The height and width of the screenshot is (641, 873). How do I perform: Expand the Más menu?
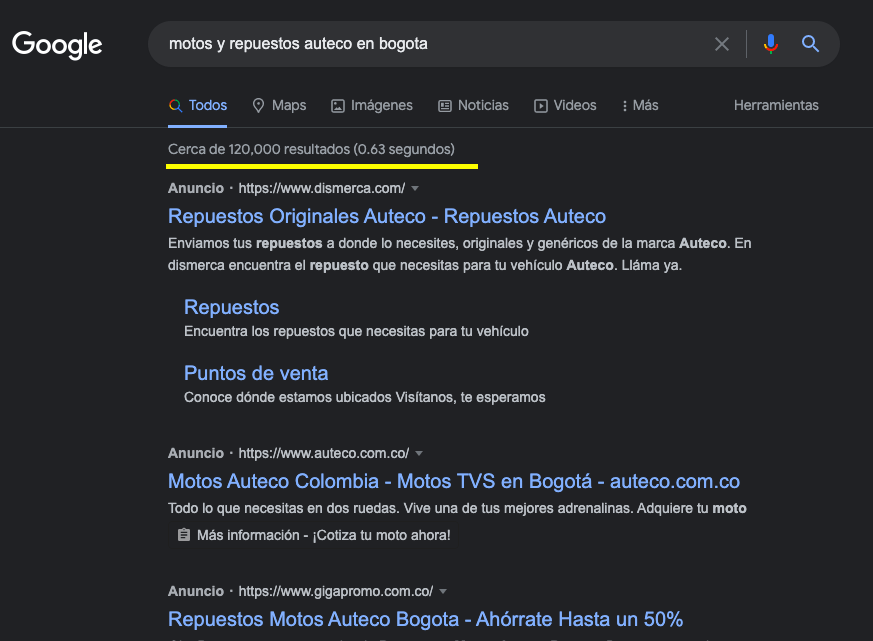click(x=640, y=105)
